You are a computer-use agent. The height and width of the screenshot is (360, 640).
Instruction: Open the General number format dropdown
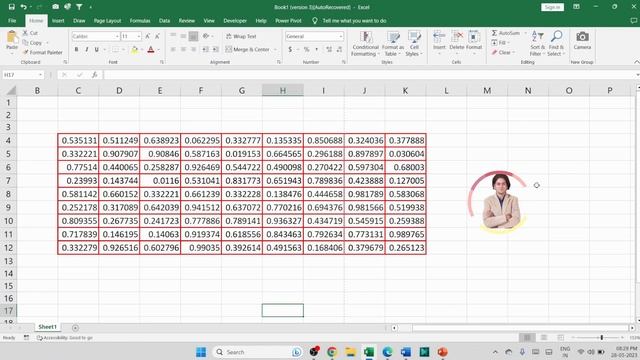(x=341, y=36)
